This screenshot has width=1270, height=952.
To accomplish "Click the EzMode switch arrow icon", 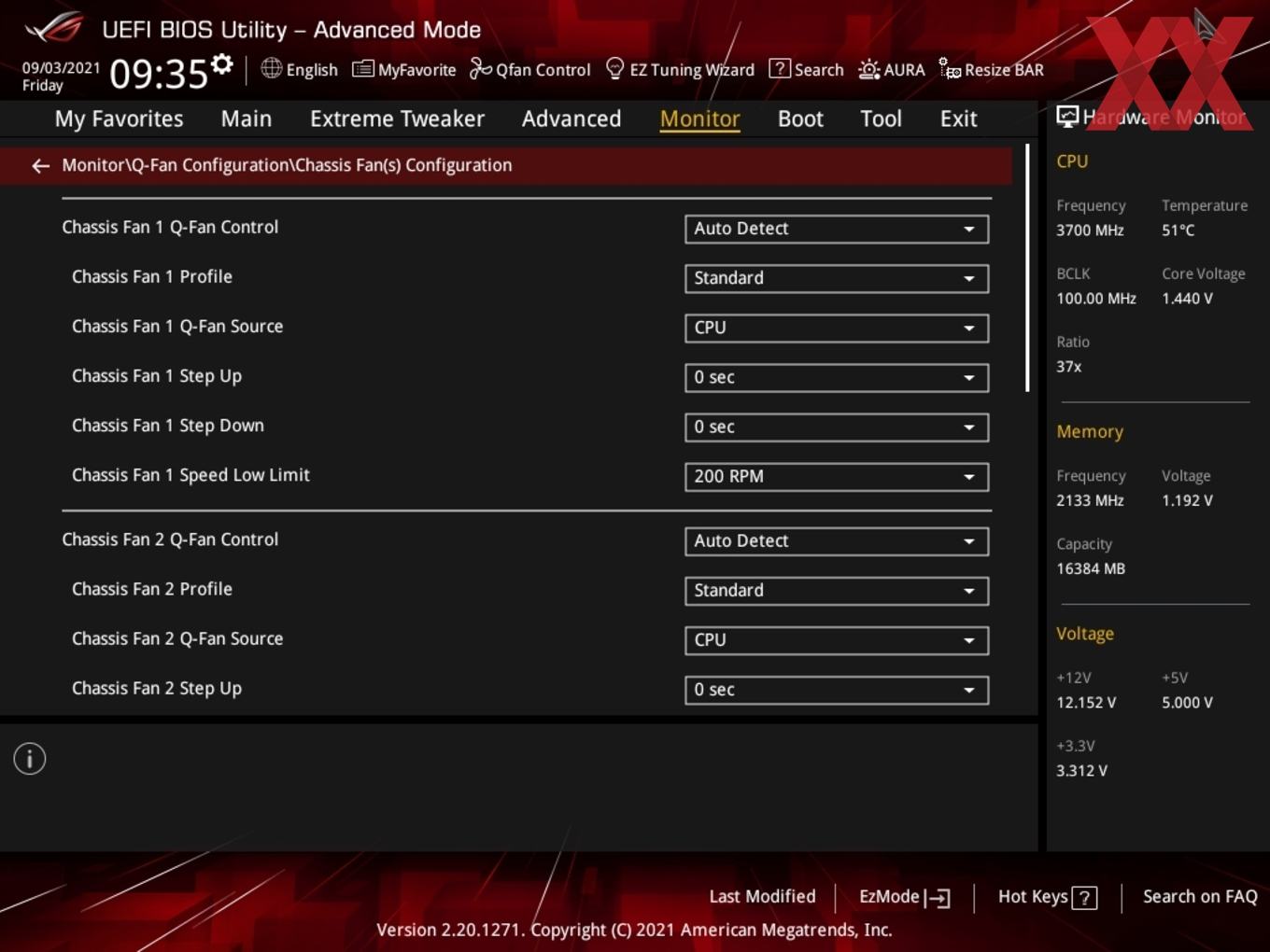I will 938,898.
